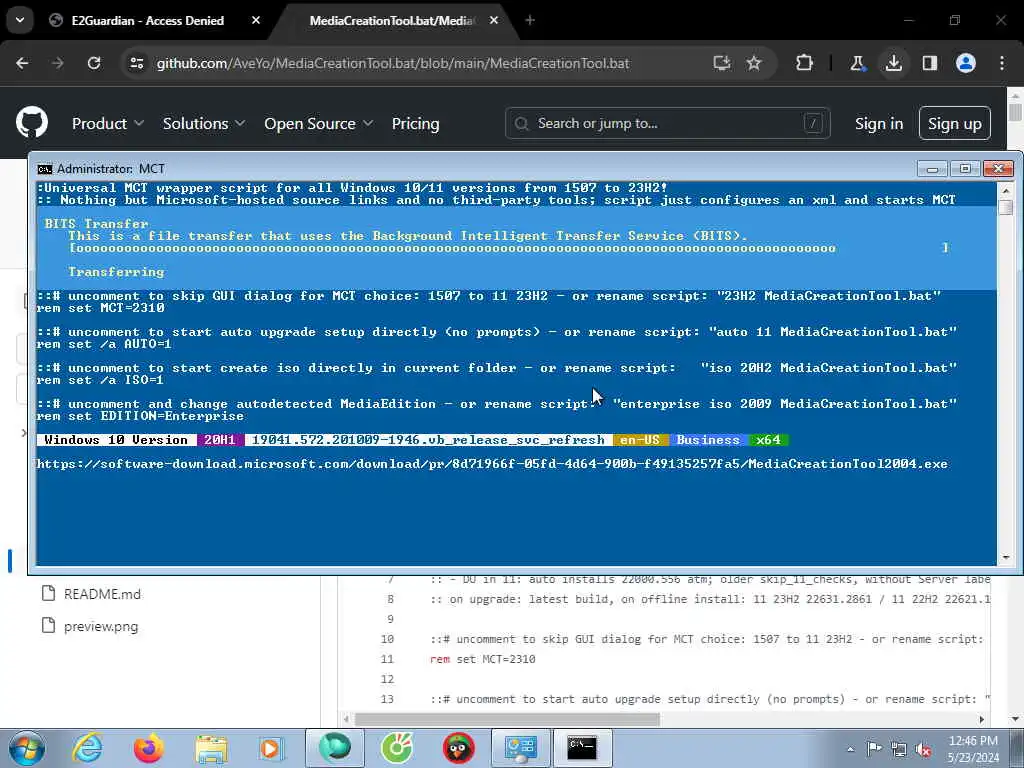Click the red bird app taskbar icon
The width and height of the screenshot is (1024, 768).
point(458,748)
